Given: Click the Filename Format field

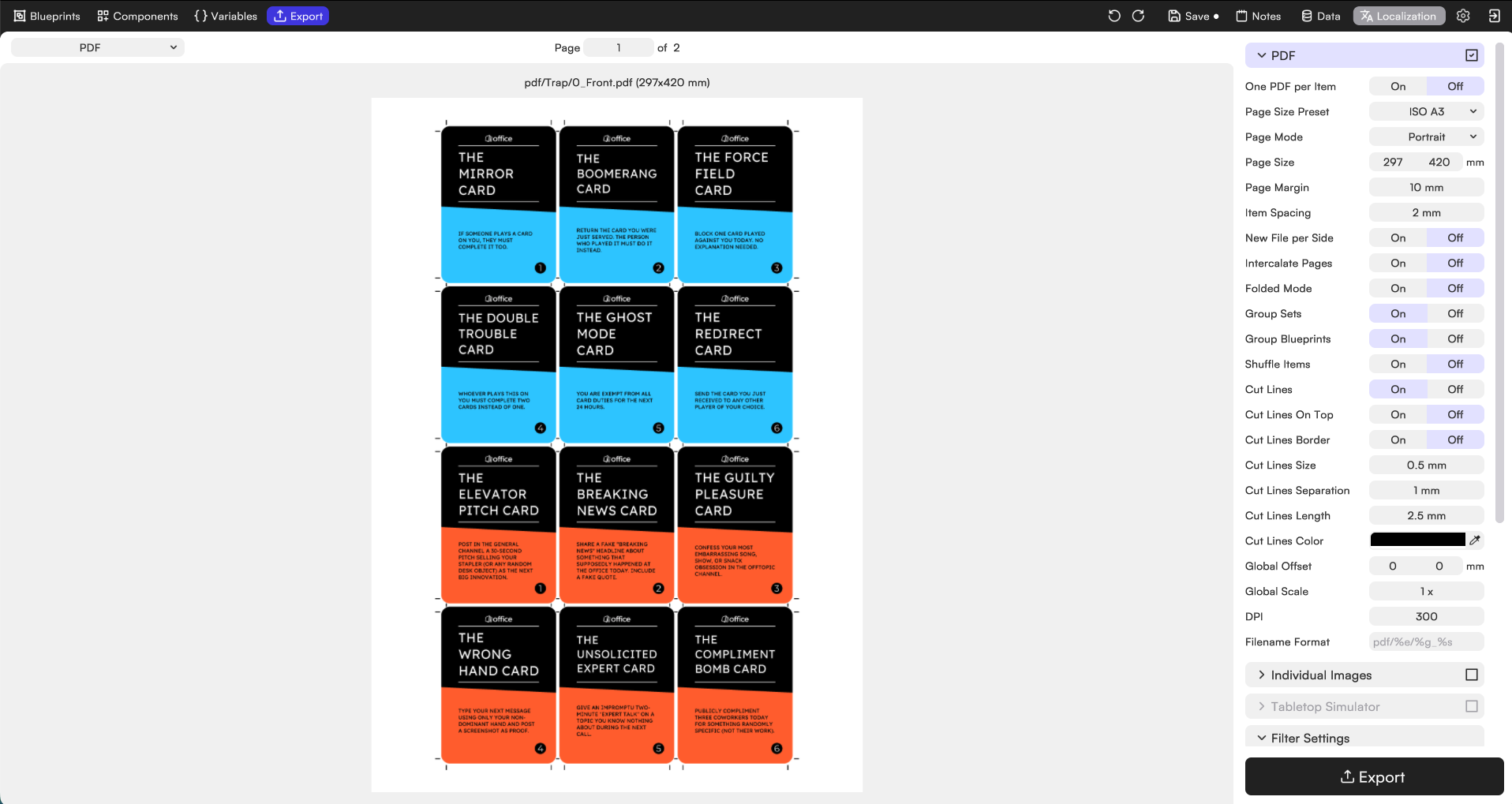Looking at the screenshot, I should (1426, 641).
